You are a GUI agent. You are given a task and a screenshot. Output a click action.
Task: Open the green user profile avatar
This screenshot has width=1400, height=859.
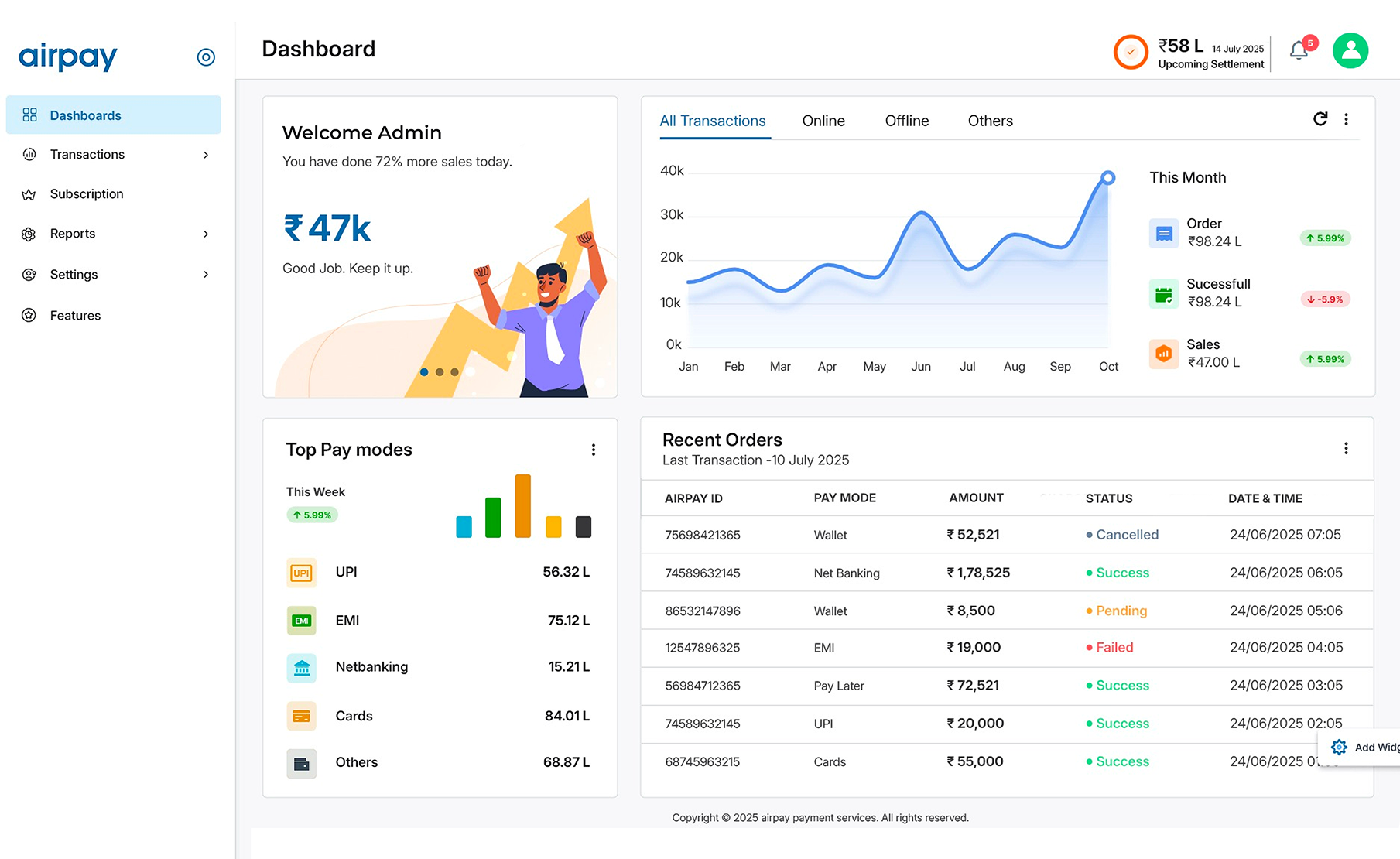pyautogui.click(x=1350, y=50)
